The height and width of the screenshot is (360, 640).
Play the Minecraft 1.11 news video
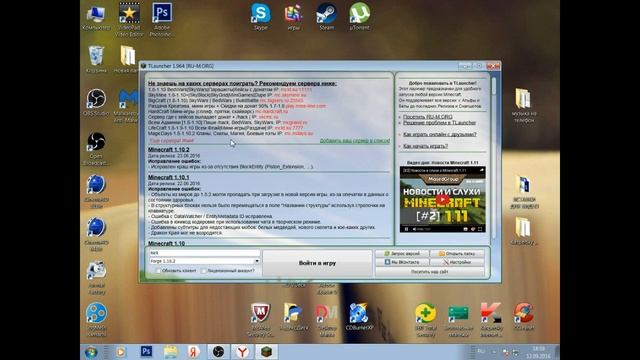(443, 199)
